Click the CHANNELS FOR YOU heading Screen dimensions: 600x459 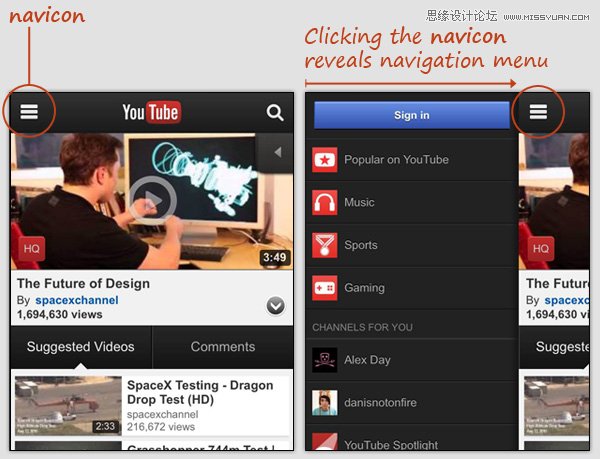tap(362, 327)
